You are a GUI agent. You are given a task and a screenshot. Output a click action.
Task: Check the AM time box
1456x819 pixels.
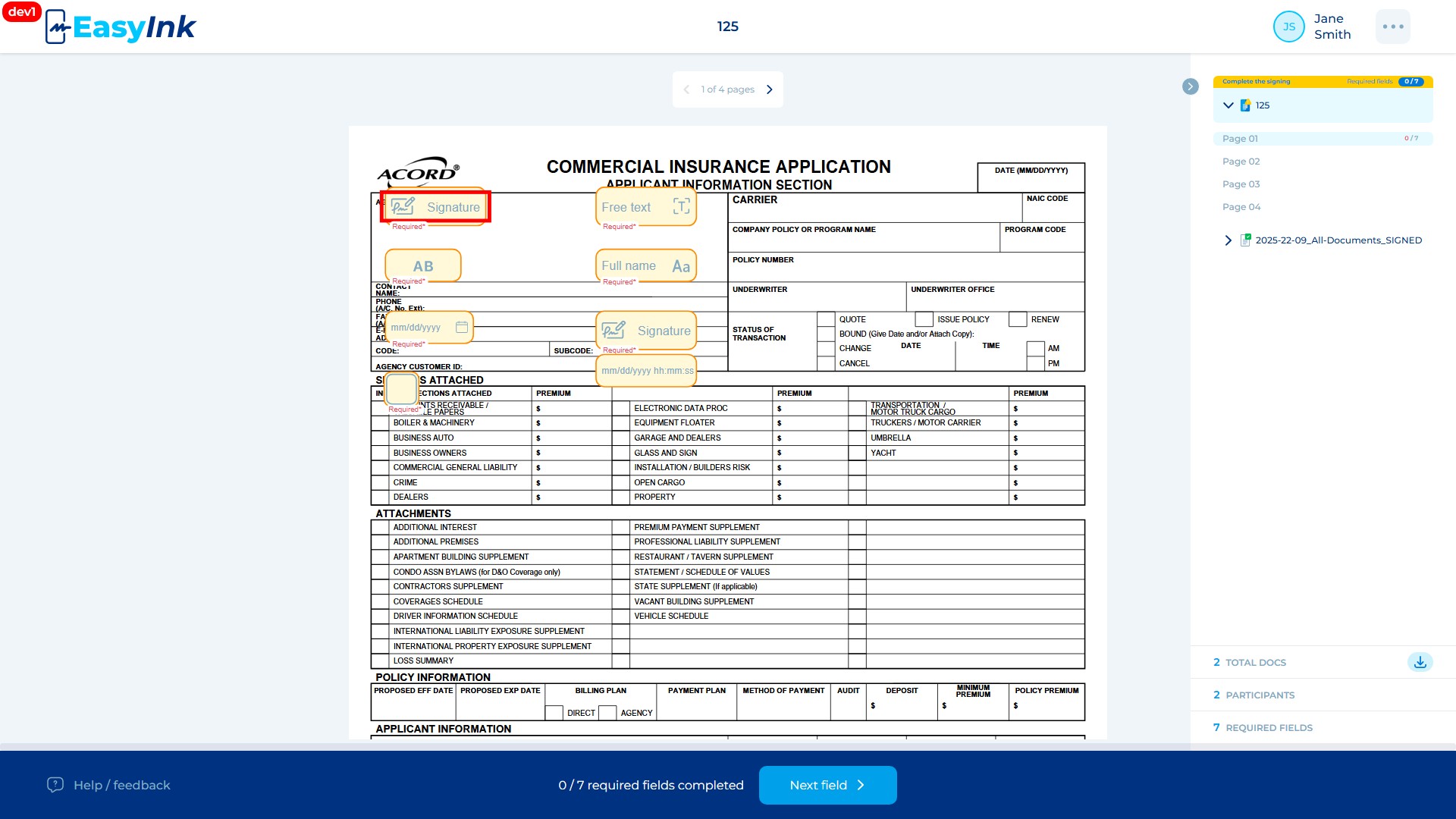tap(1035, 349)
